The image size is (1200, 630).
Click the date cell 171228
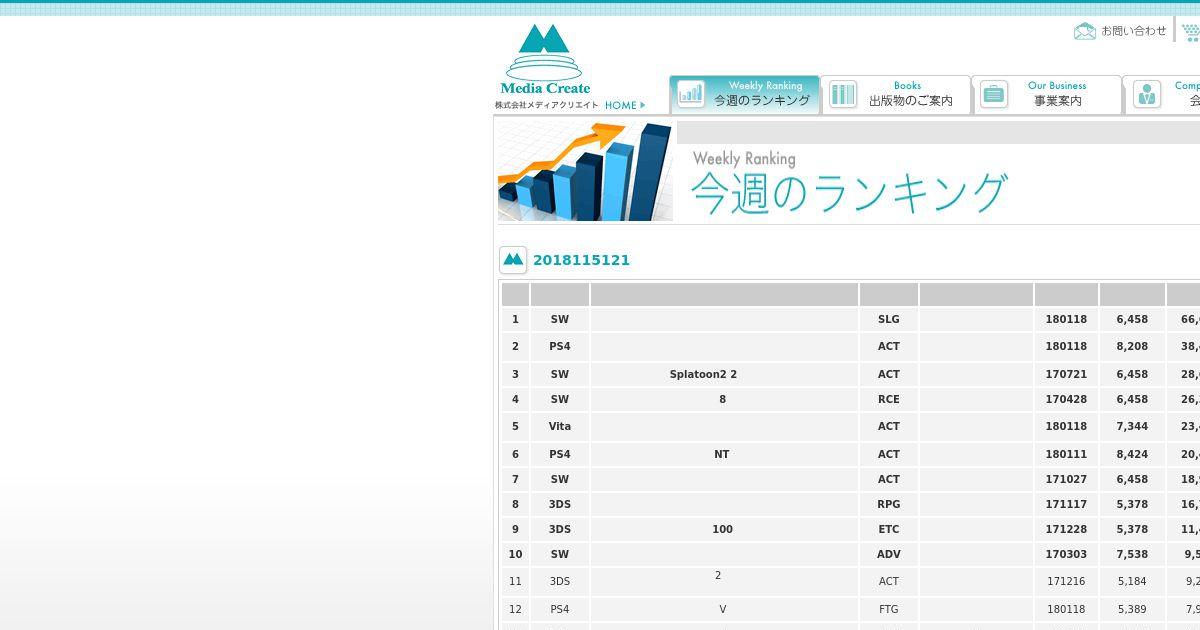pyautogui.click(x=1066, y=529)
